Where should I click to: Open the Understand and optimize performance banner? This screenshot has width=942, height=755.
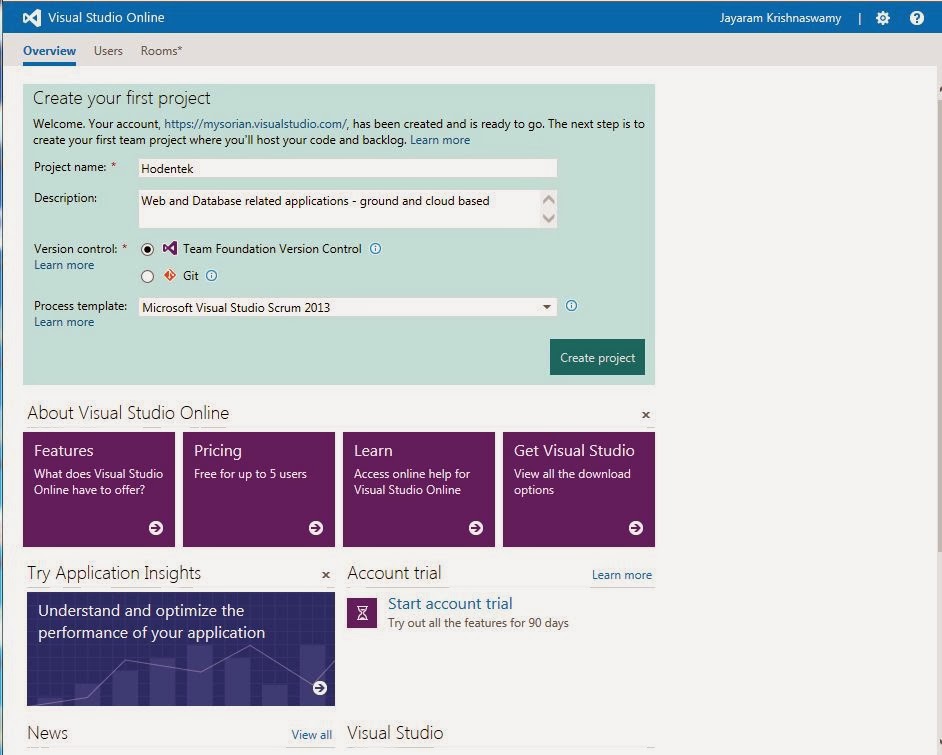pos(181,649)
